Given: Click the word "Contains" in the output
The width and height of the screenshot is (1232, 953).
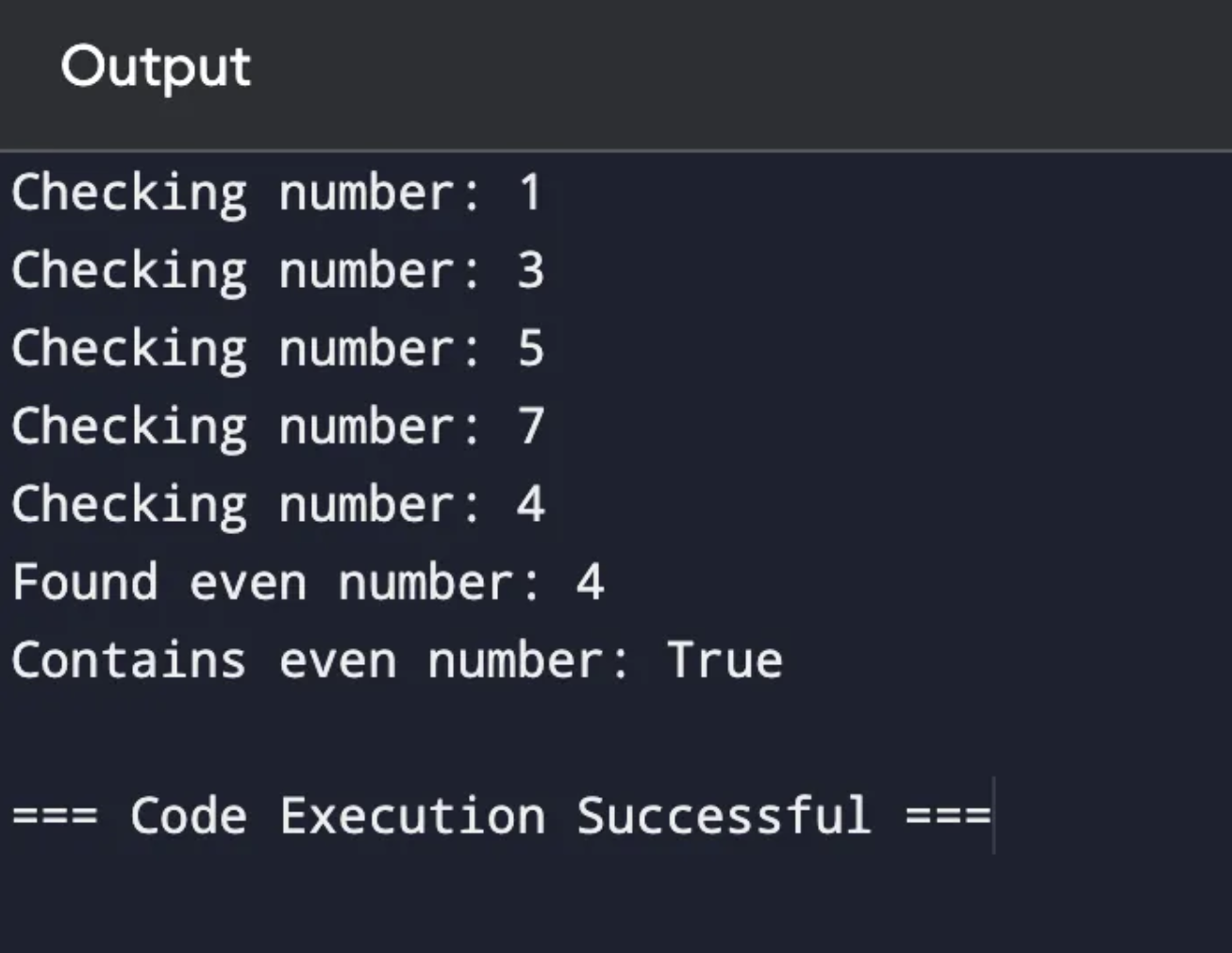Looking at the screenshot, I should pyautogui.click(x=129, y=660).
